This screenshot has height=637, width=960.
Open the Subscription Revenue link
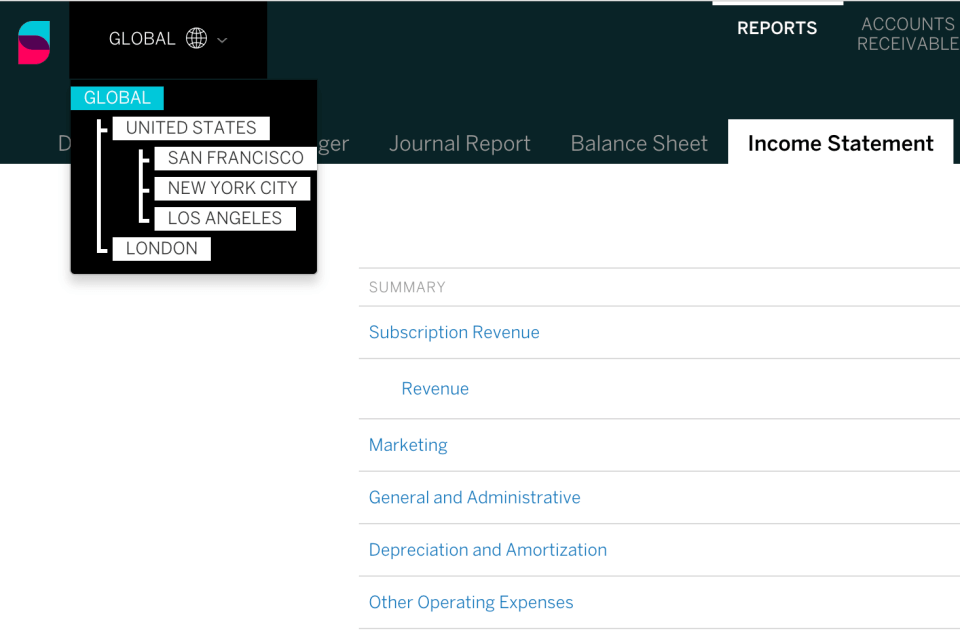click(x=454, y=332)
